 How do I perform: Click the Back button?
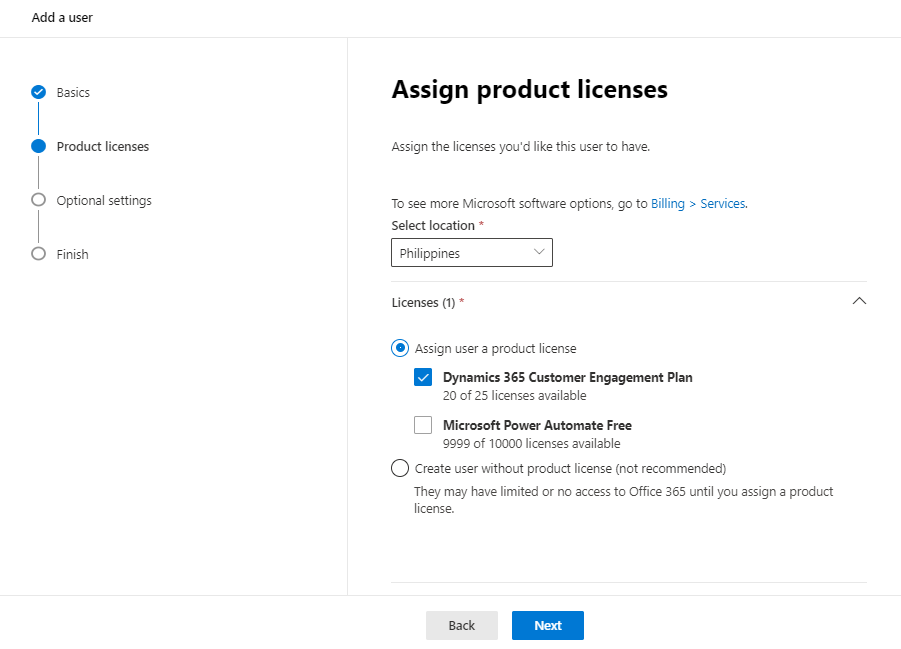tap(461, 625)
